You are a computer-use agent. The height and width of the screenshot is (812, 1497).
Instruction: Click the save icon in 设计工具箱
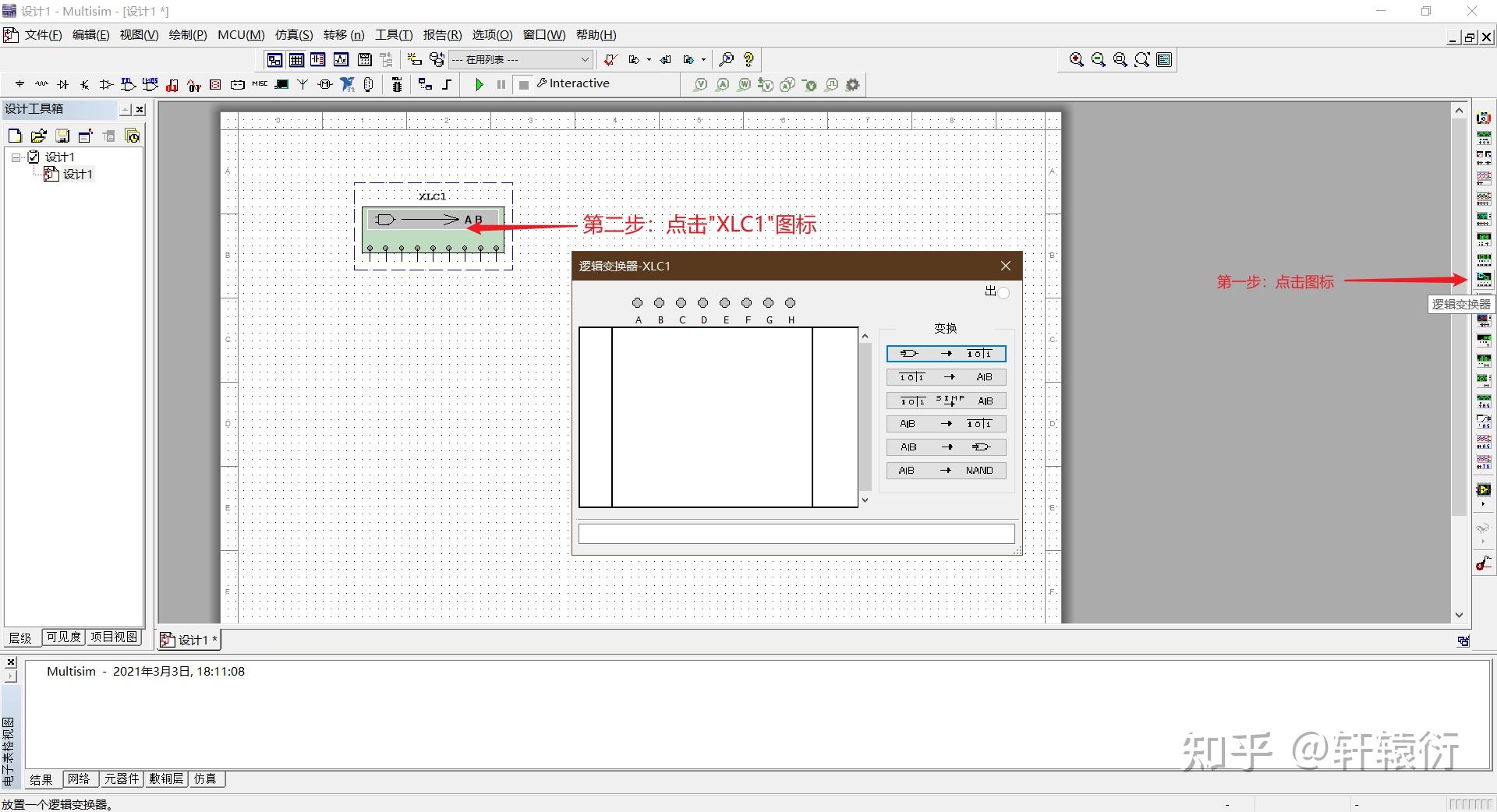click(62, 136)
